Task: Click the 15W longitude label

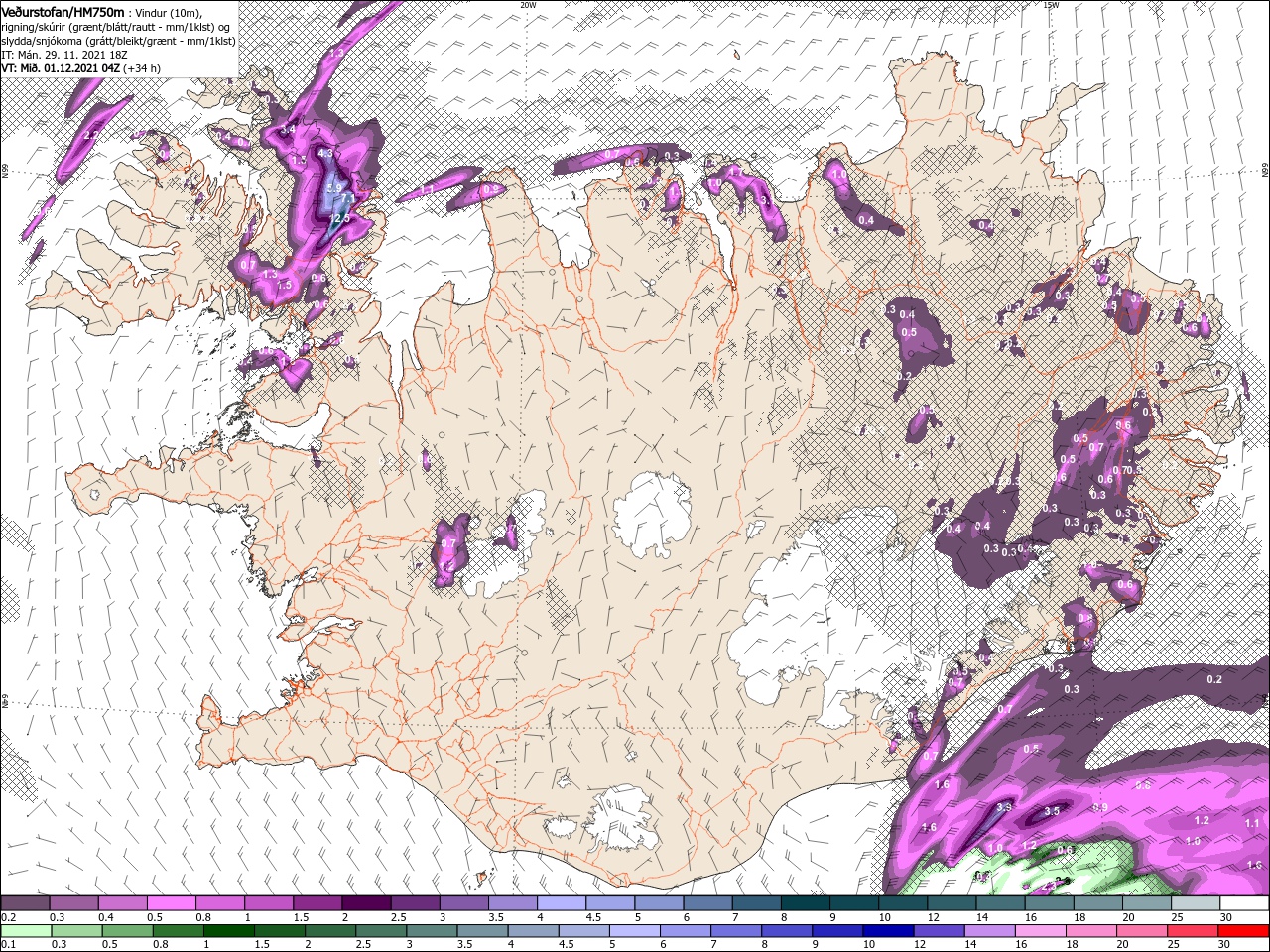Action: pos(1051,4)
